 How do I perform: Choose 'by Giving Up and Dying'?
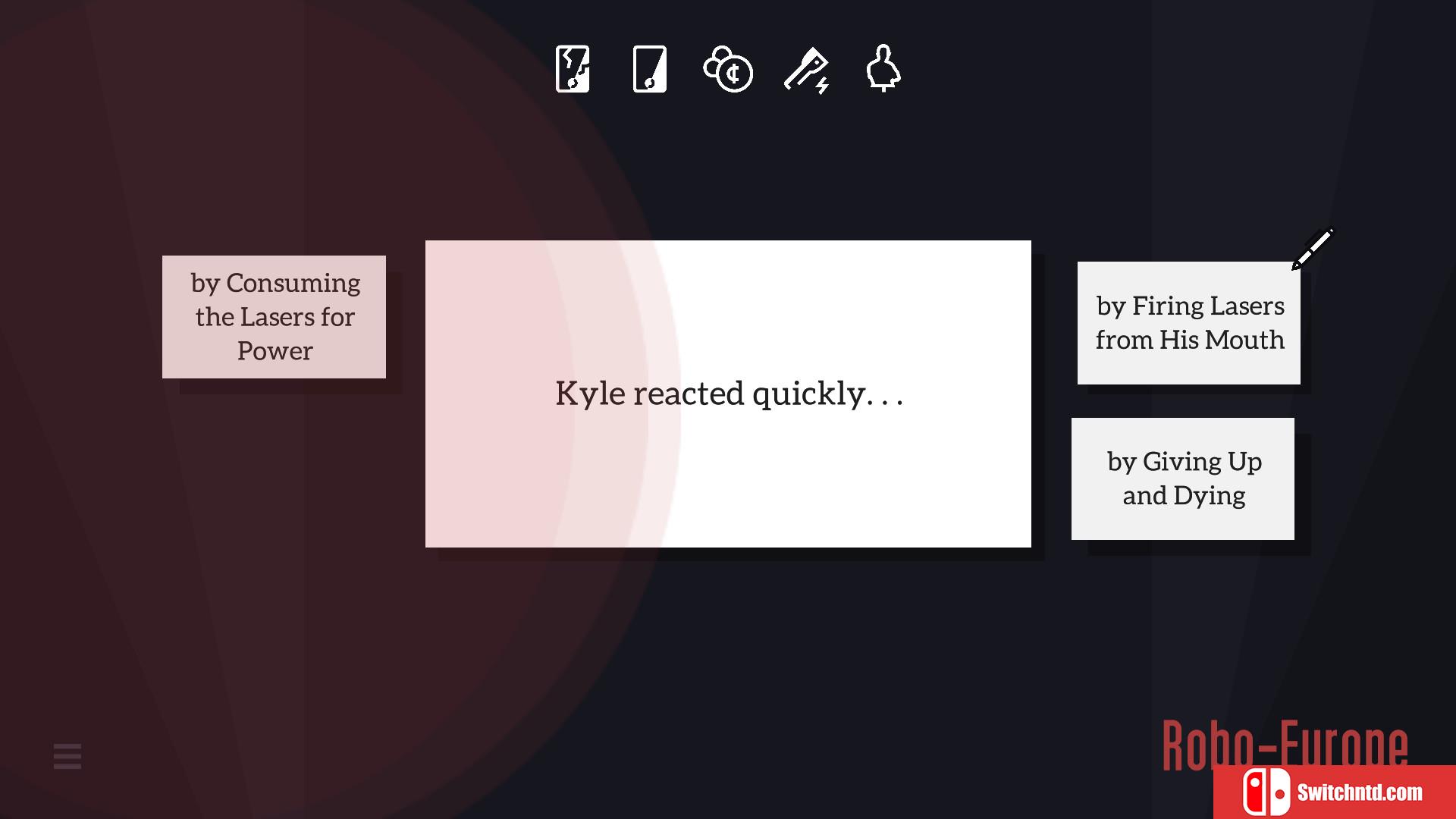[x=1183, y=479]
